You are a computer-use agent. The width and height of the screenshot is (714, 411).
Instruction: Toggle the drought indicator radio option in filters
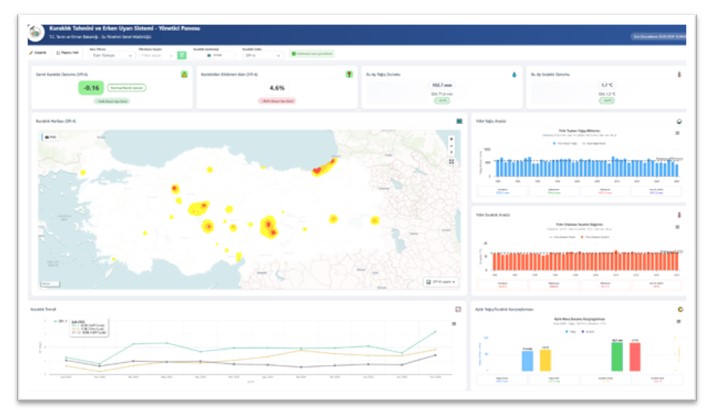pyautogui.click(x=208, y=55)
